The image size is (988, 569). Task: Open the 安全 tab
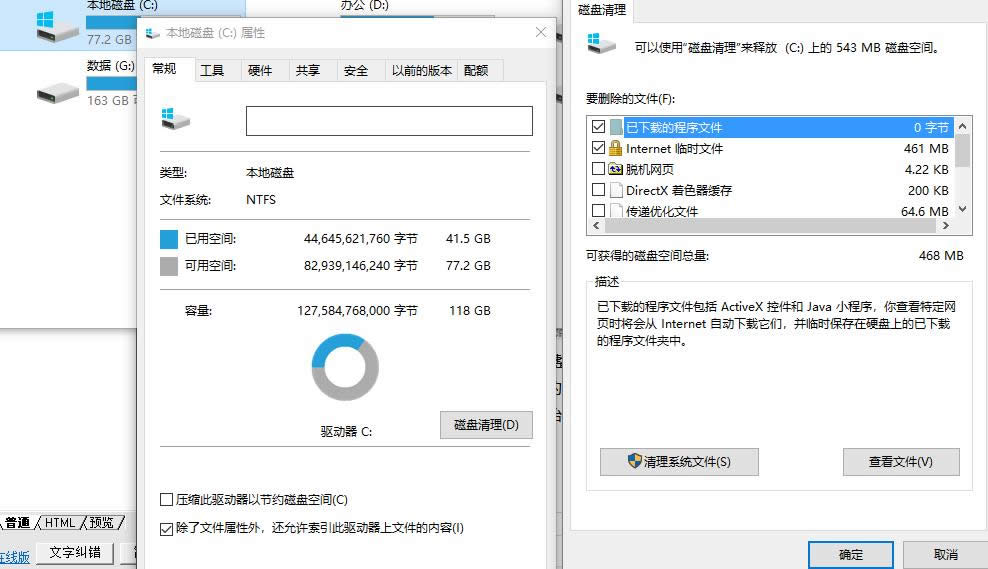tap(355, 70)
